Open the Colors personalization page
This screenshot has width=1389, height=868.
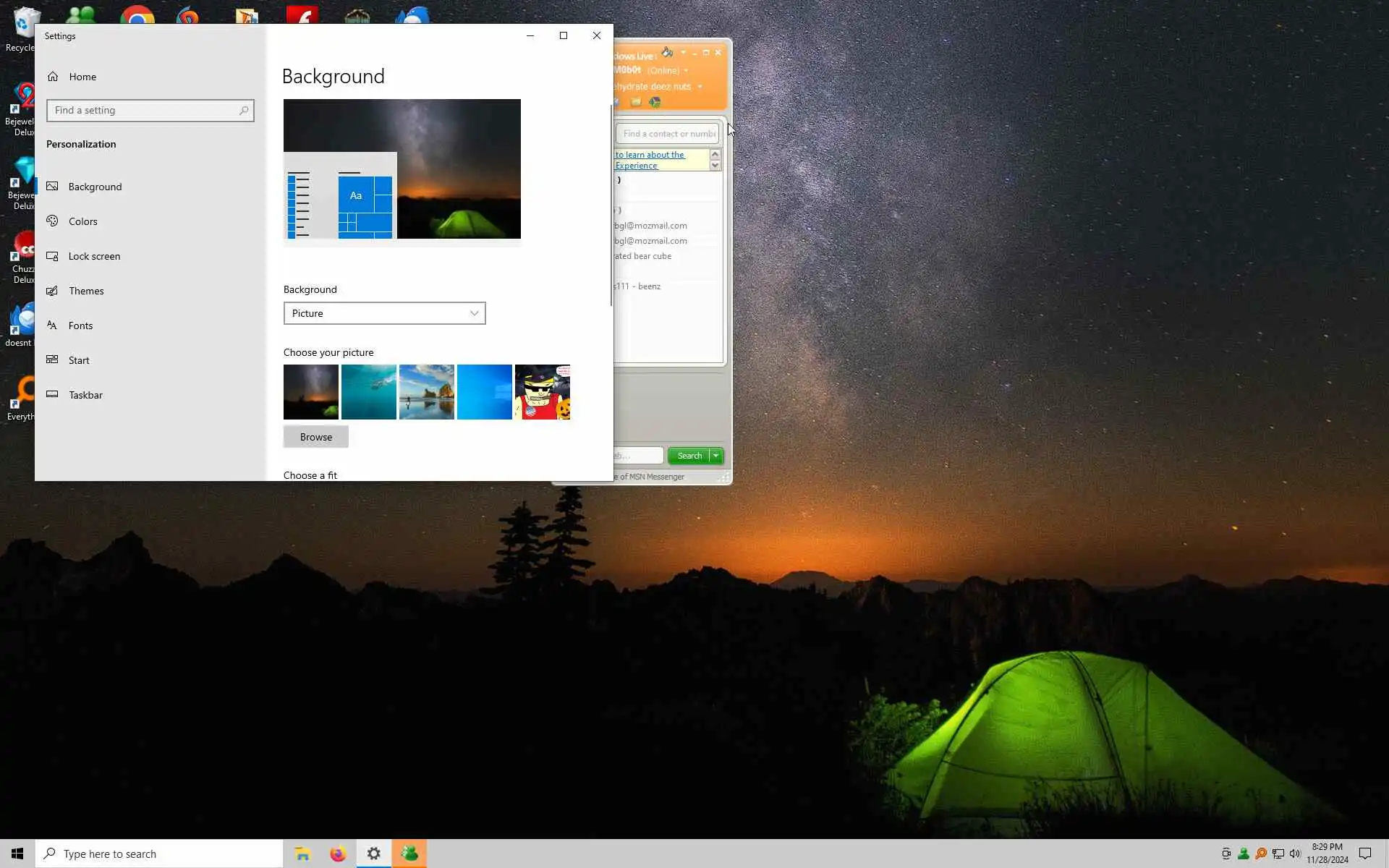coord(82,221)
